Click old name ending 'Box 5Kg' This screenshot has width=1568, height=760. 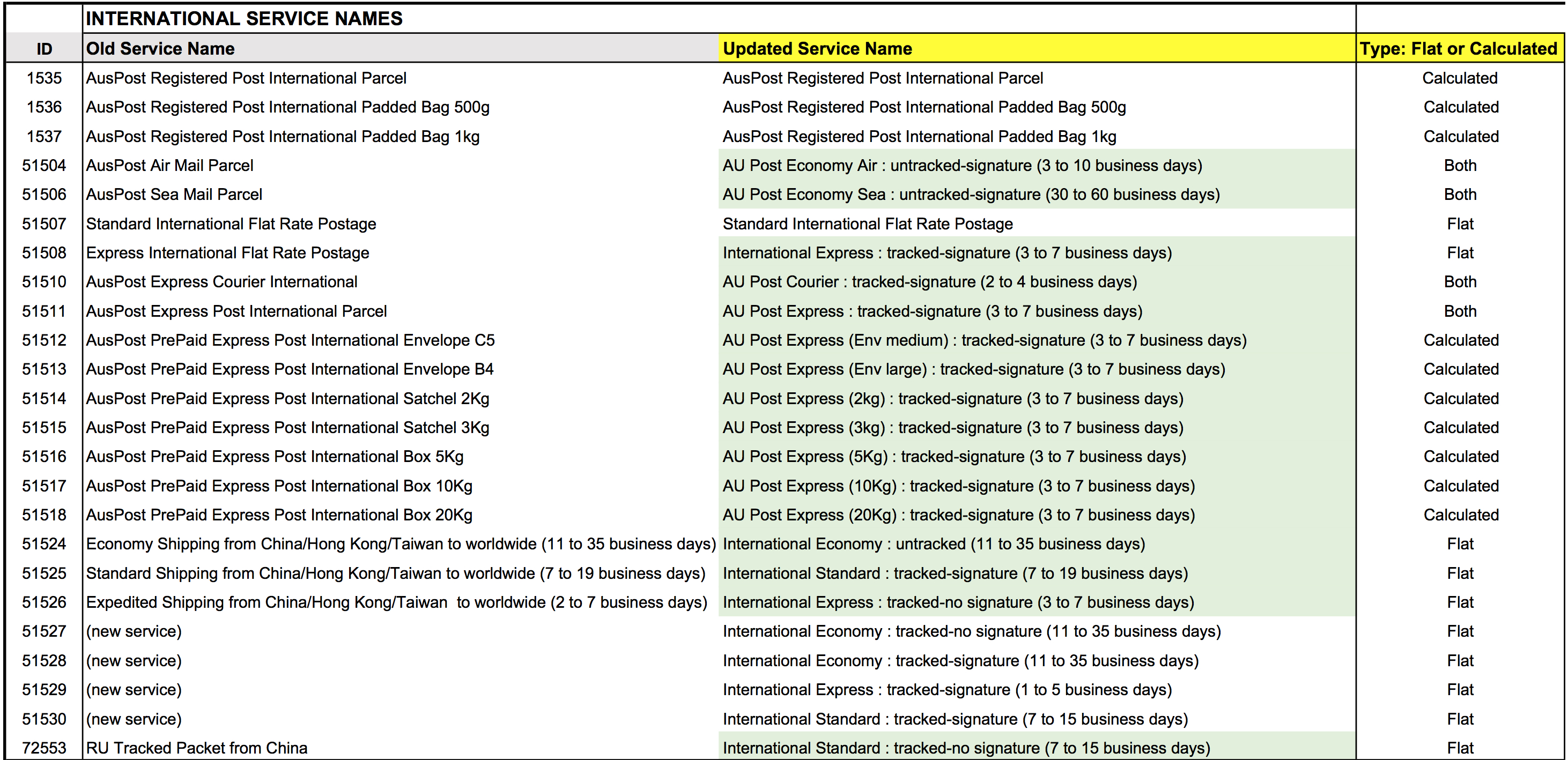pyautogui.click(x=275, y=456)
